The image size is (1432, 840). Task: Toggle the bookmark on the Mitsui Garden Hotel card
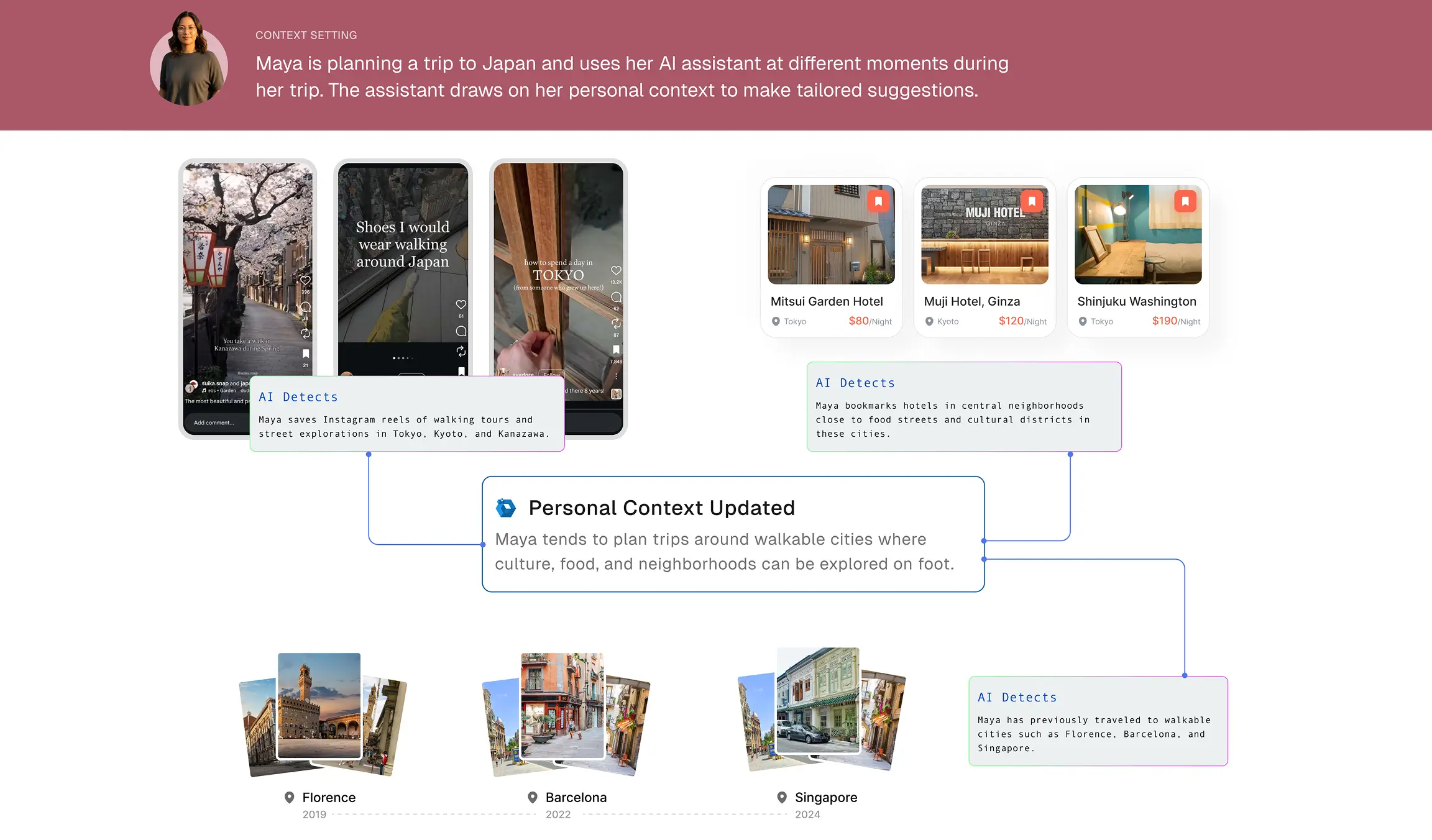[878, 201]
